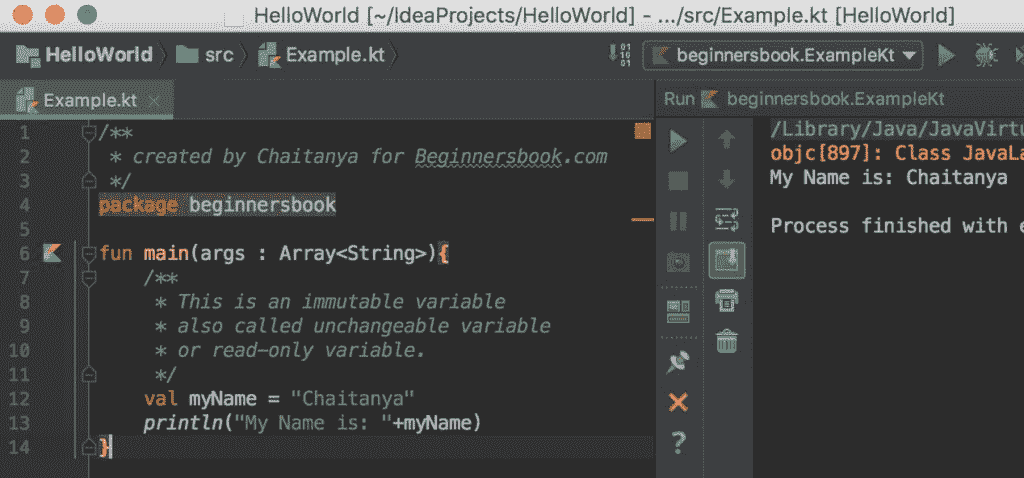The height and width of the screenshot is (478, 1024).
Task: Click the binary 01 10 make project icon
Action: pyautogui.click(x=620, y=55)
